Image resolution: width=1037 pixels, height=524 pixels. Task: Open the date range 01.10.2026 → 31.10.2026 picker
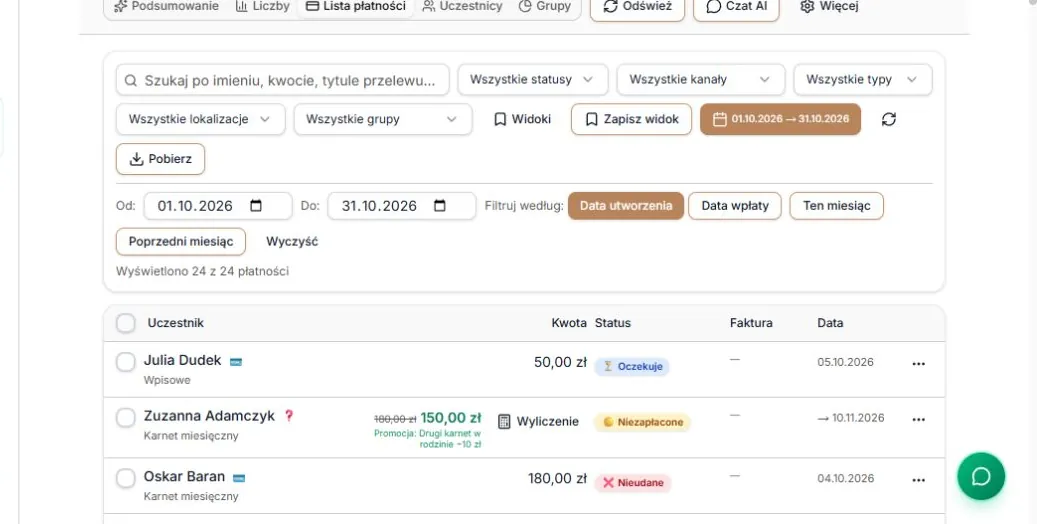pos(780,119)
